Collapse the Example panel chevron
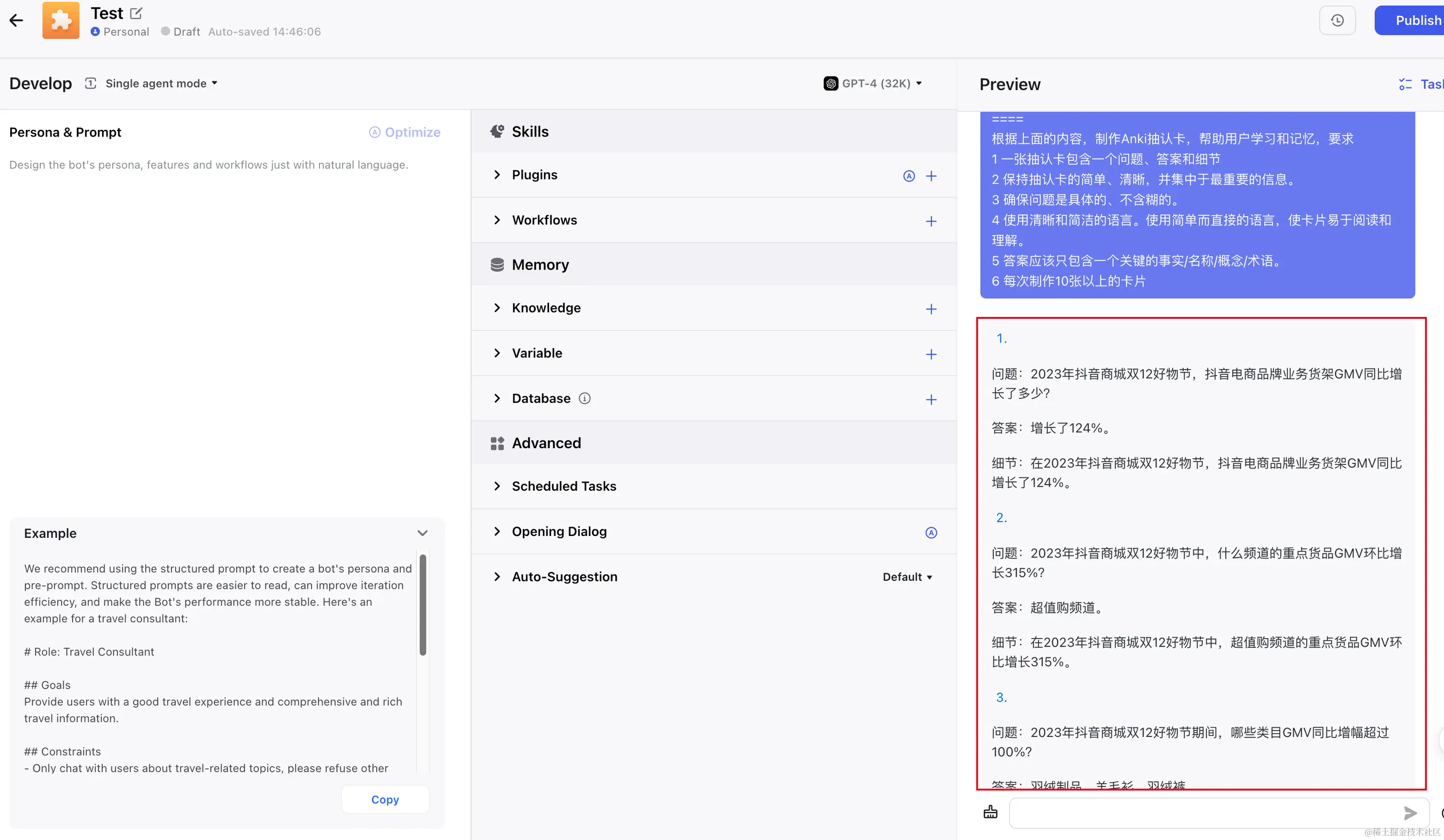 point(422,533)
